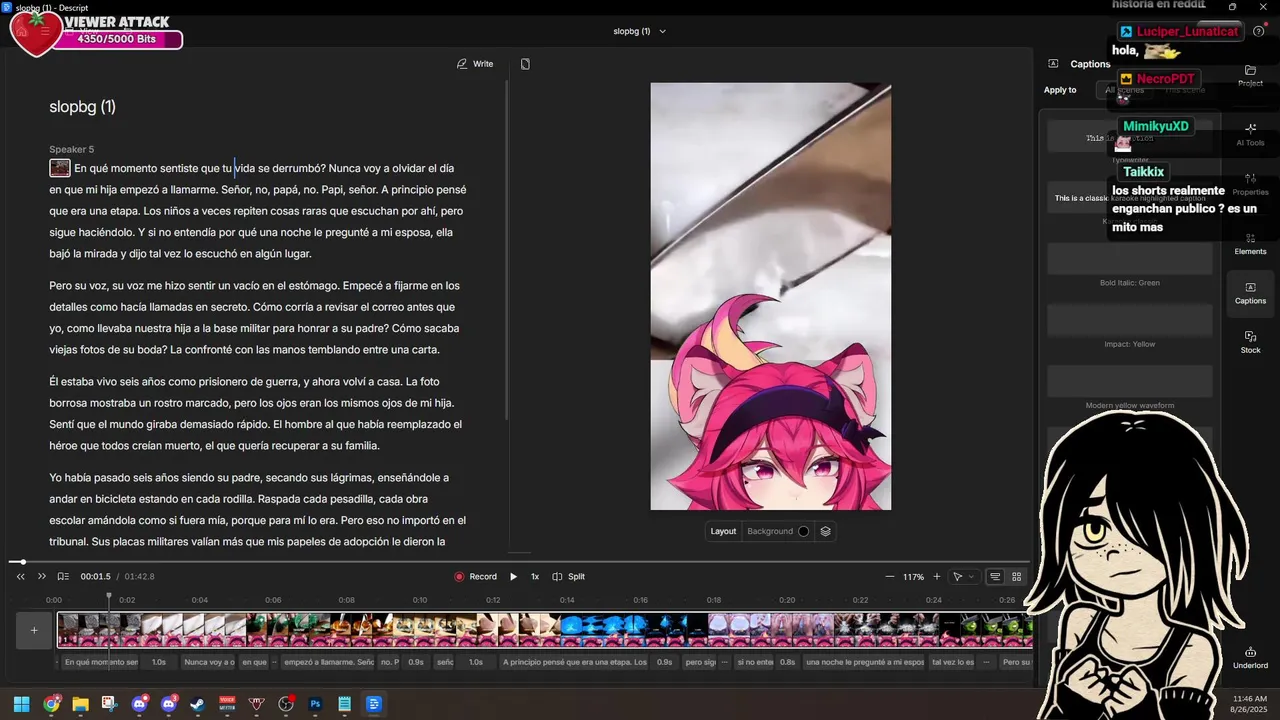
Task: Open the layers icon below the video preview
Action: point(825,531)
